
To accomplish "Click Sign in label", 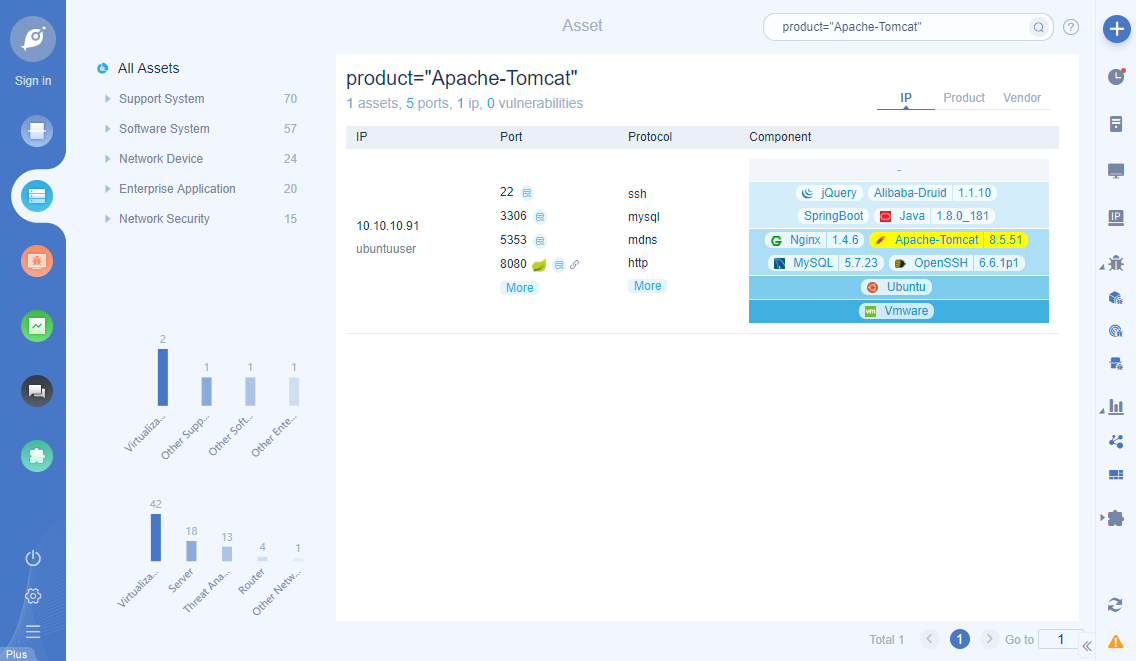I will click(x=33, y=80).
